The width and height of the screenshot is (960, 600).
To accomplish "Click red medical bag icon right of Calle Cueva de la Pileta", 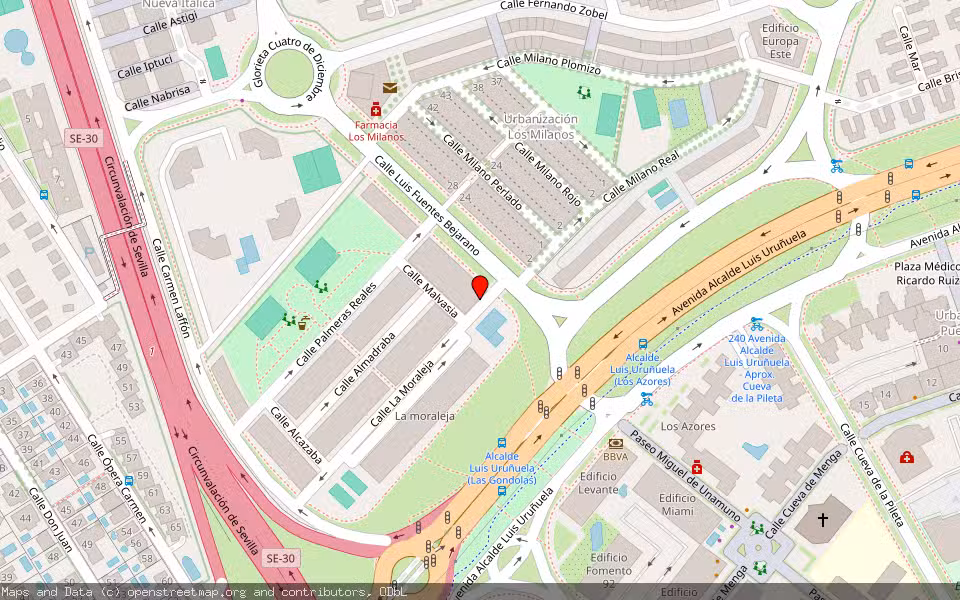I will (x=907, y=457).
